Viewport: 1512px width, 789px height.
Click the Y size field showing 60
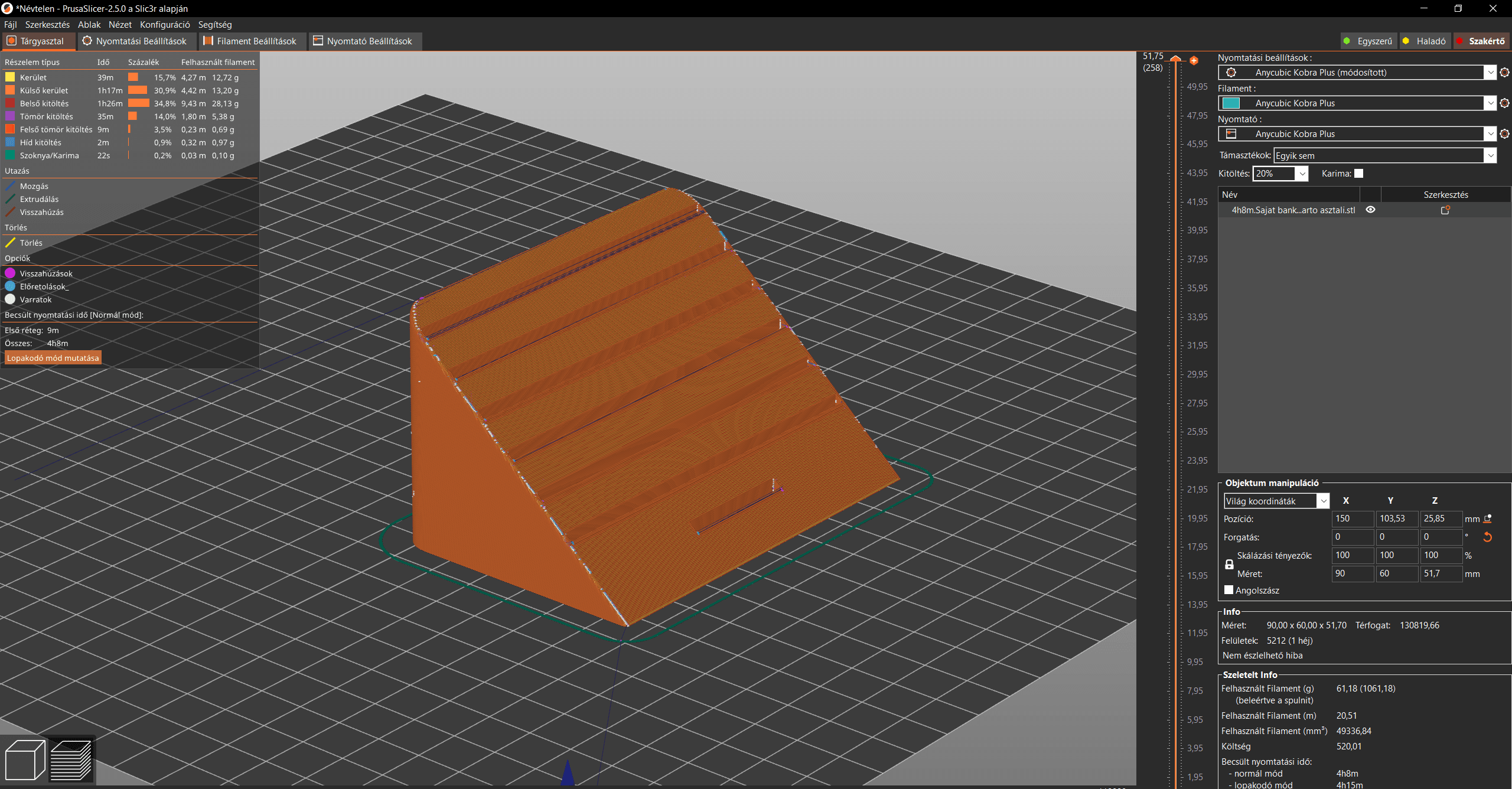click(1397, 573)
